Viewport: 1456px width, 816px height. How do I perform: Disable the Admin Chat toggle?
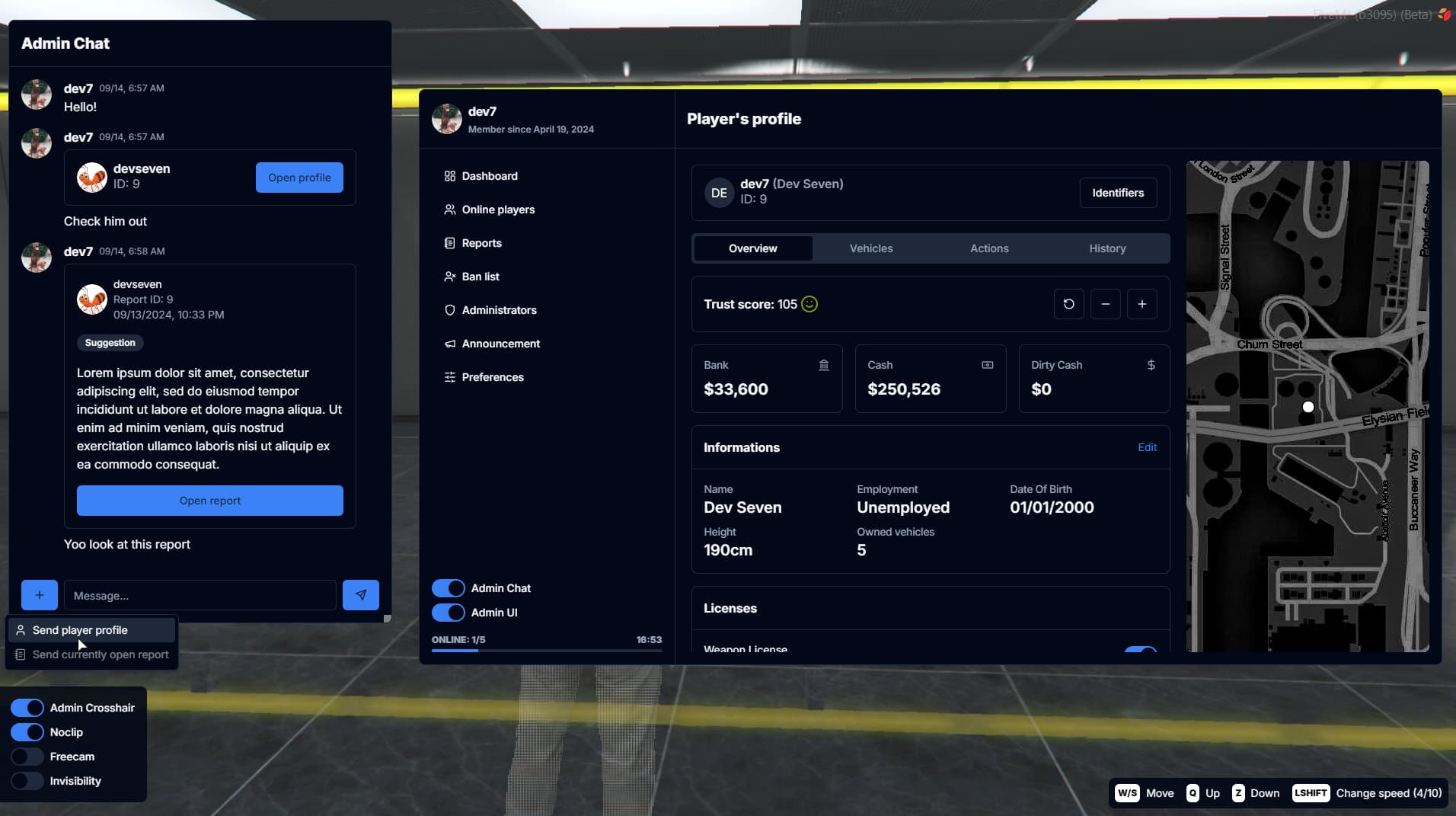tap(449, 587)
